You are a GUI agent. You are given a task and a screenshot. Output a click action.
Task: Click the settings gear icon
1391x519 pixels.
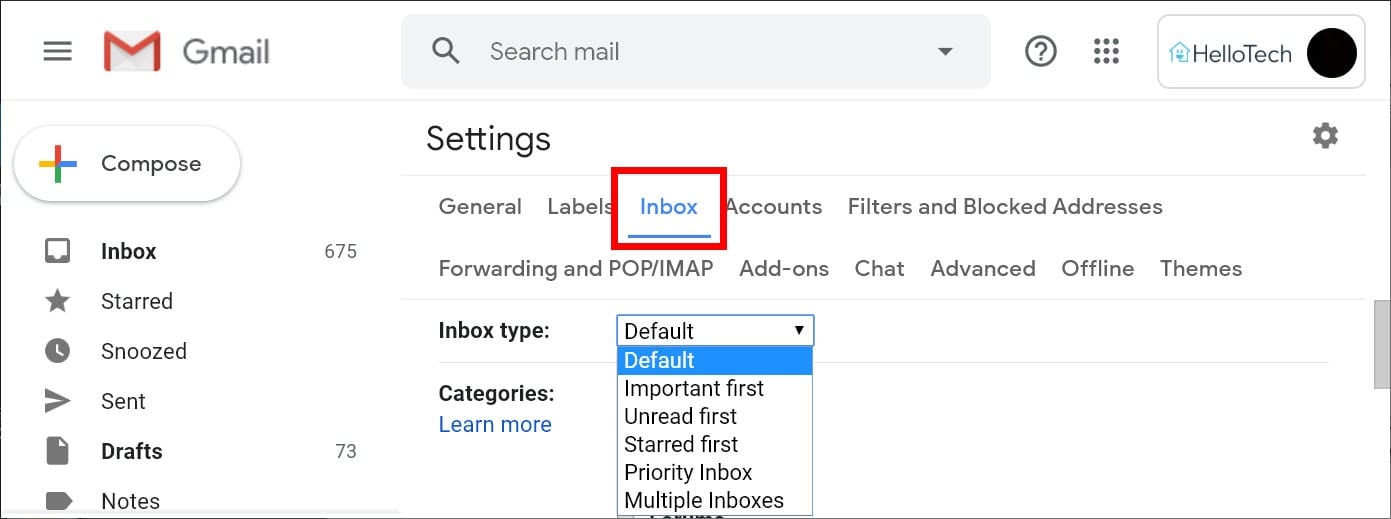[1325, 136]
